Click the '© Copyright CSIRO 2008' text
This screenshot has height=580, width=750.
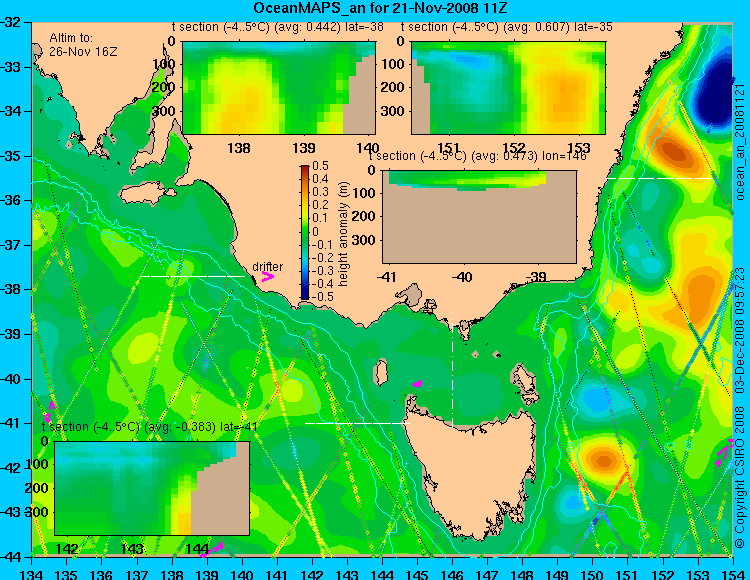740,475
